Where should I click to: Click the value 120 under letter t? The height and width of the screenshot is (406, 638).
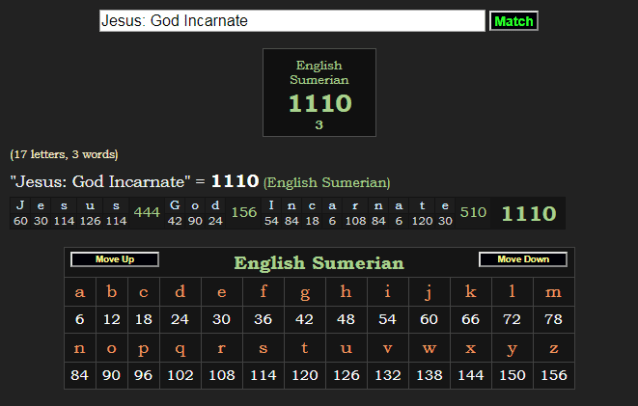pos(304,375)
